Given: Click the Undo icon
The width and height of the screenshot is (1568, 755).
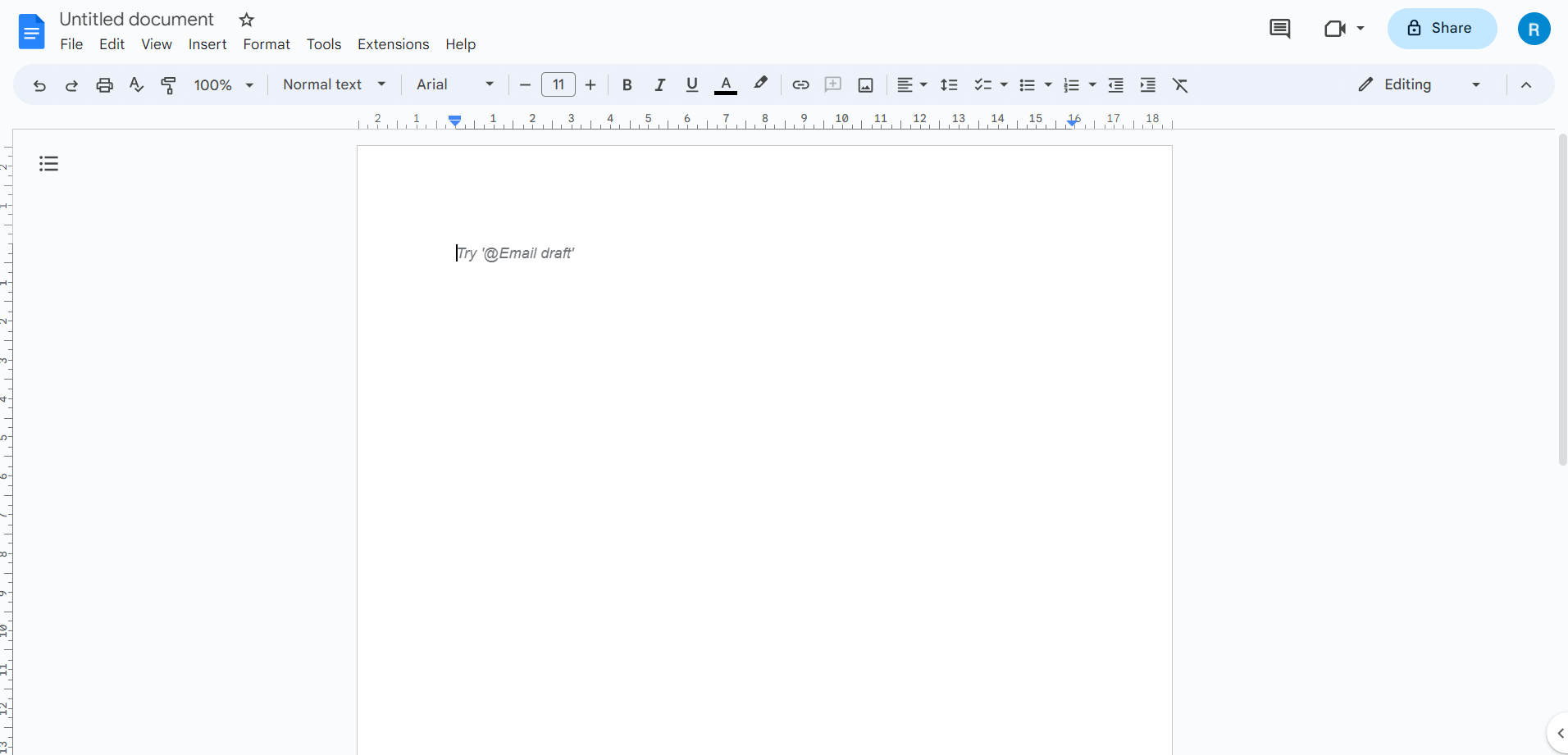Looking at the screenshot, I should (x=39, y=84).
